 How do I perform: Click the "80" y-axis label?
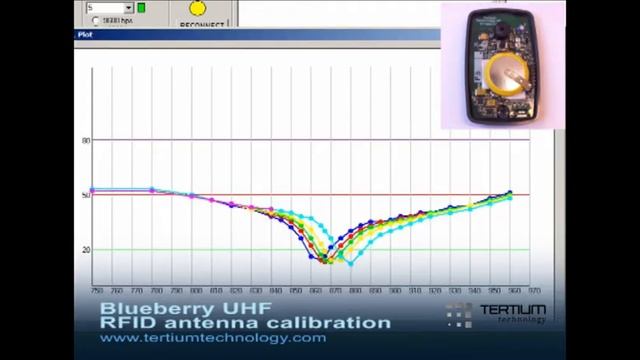86,141
